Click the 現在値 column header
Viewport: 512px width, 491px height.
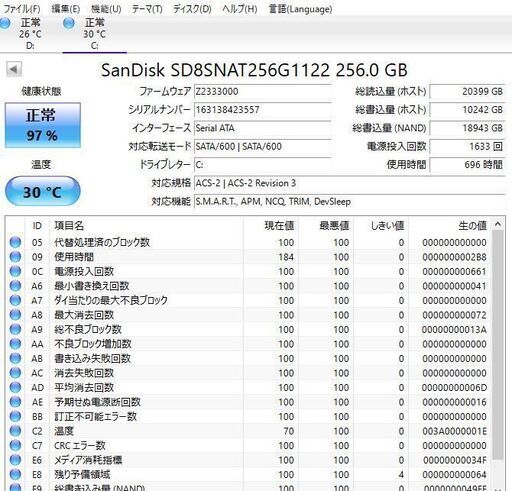(271, 226)
